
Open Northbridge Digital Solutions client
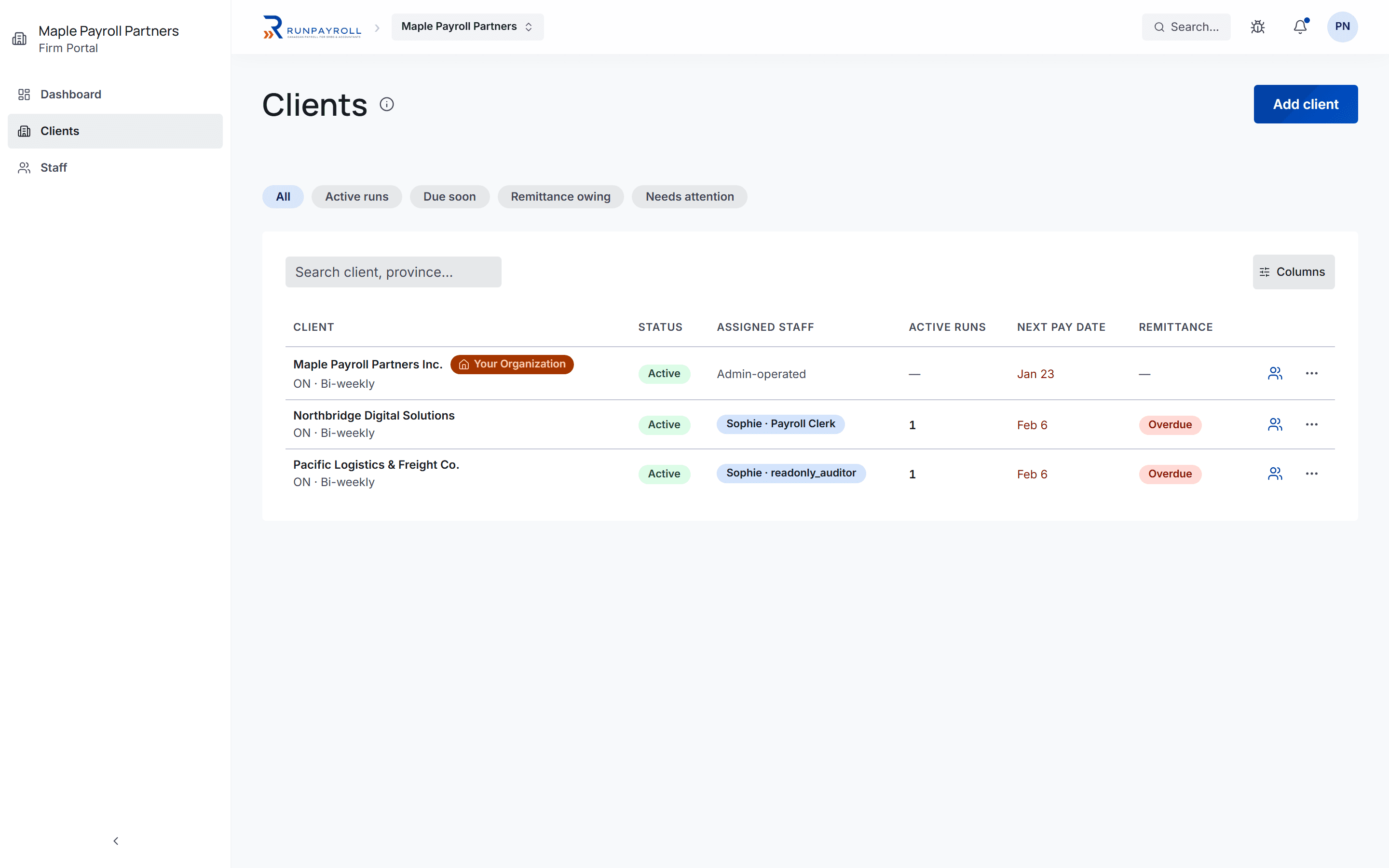374,416
